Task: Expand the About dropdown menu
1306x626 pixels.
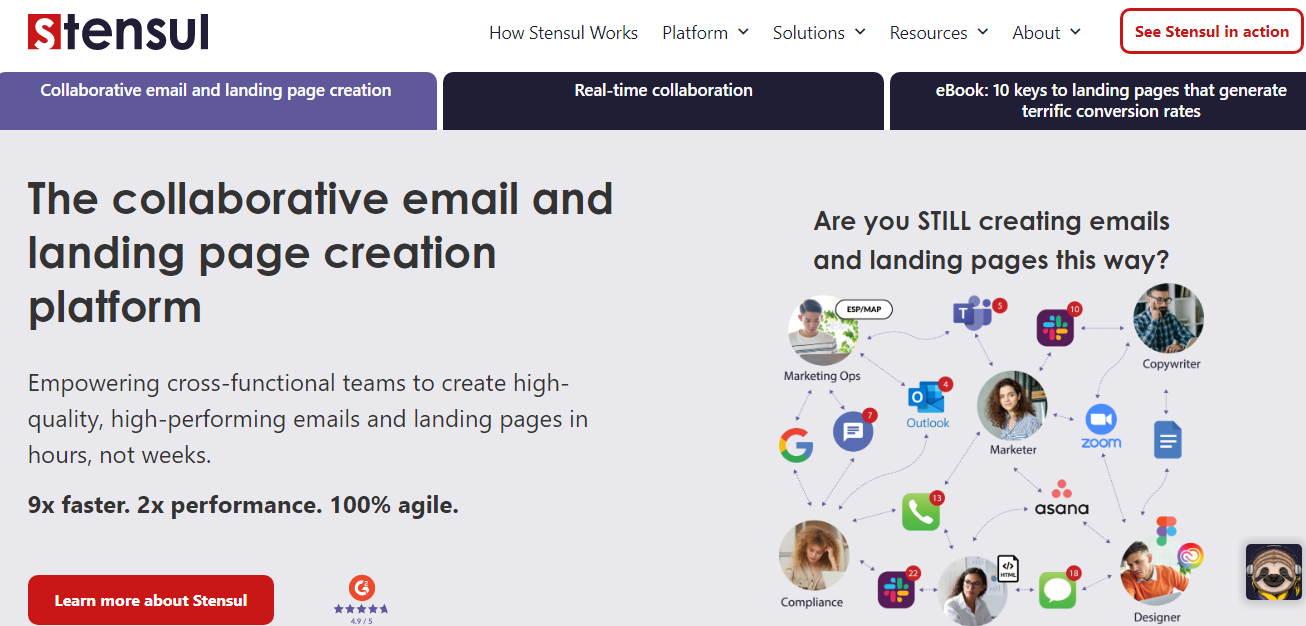Action: click(1046, 33)
